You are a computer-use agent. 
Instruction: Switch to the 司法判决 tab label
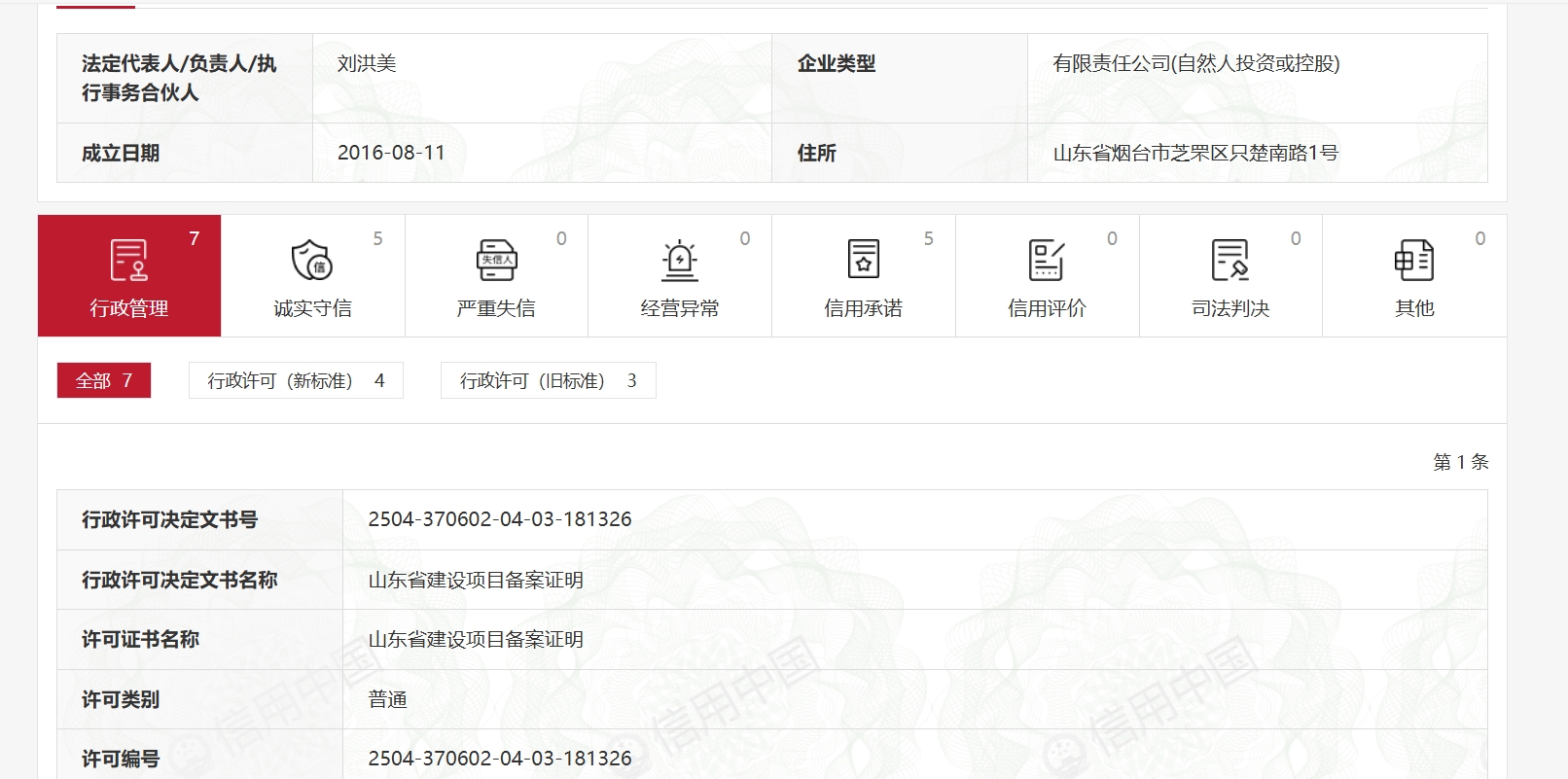1230,308
